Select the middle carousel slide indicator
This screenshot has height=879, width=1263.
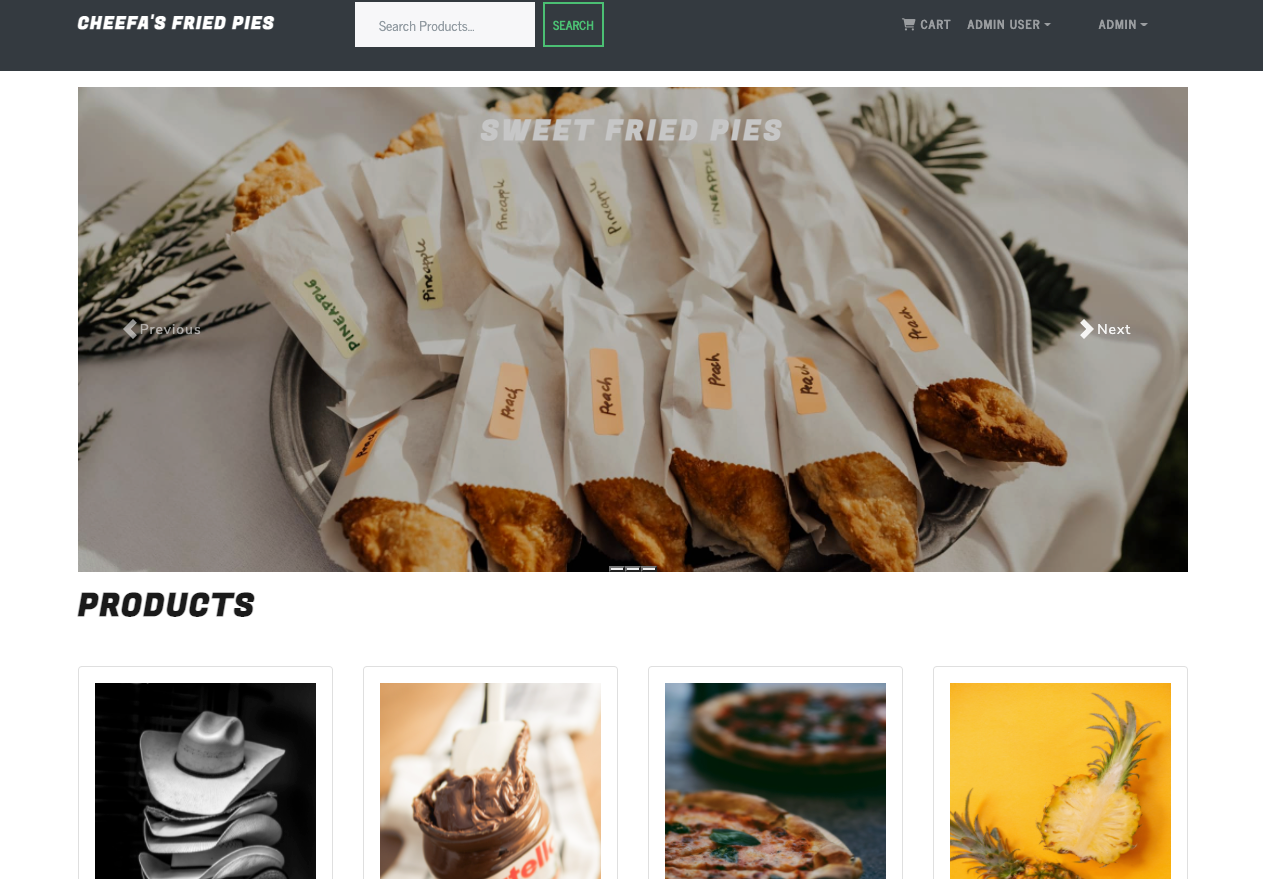click(633, 569)
